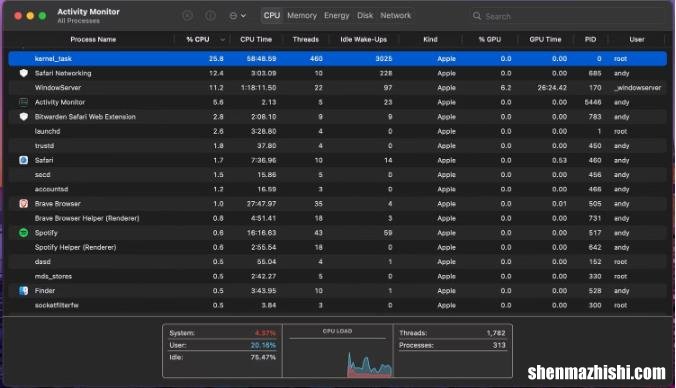Sort by PID column header
676x388 pixels.
590,39
